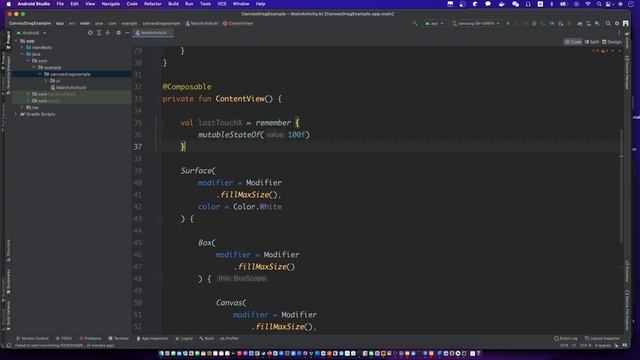Viewport: 640px width, 360px height.
Task: Toggle the code fold marker at line 35
Action: 160,123
